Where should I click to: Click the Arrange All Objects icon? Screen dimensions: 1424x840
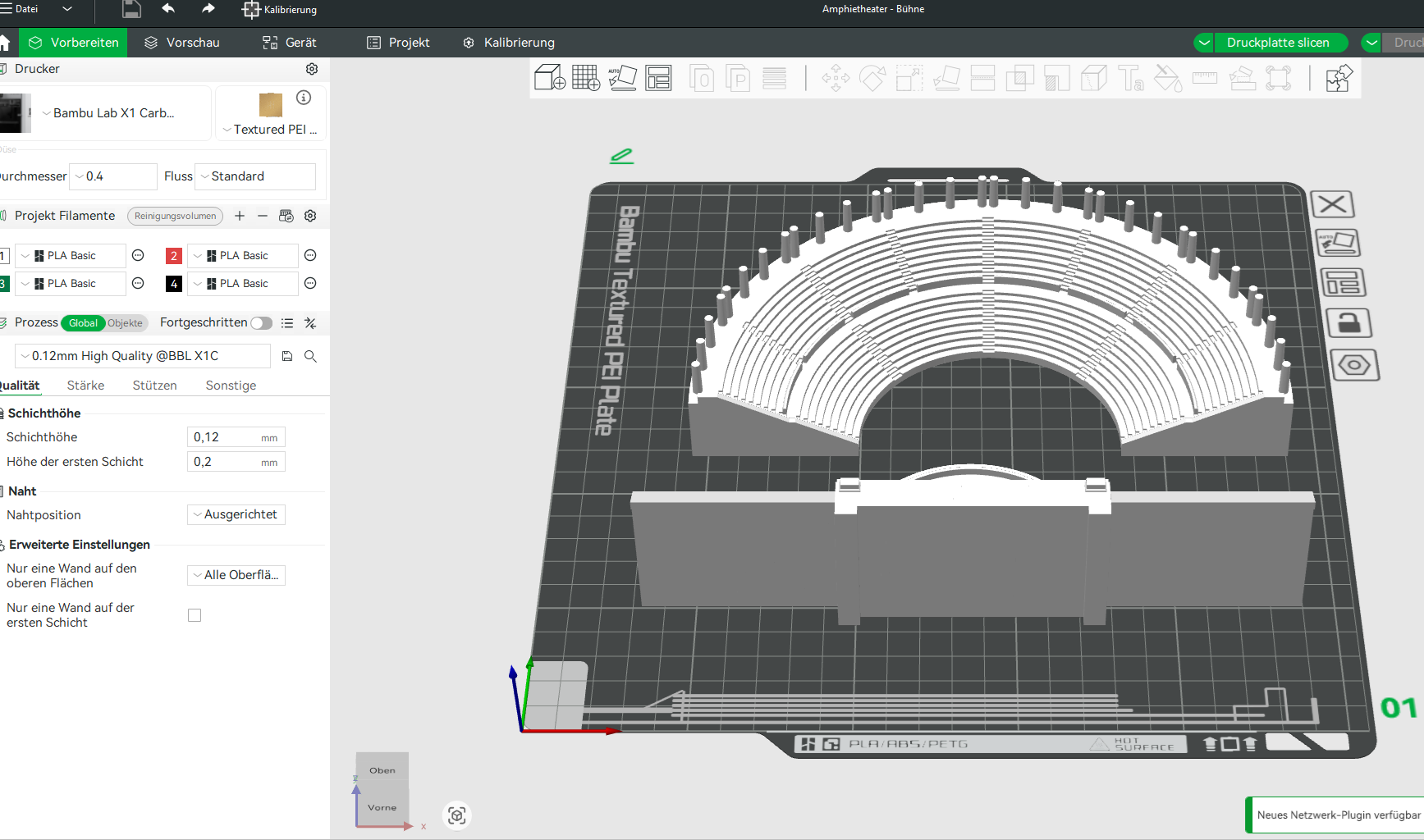click(x=658, y=78)
